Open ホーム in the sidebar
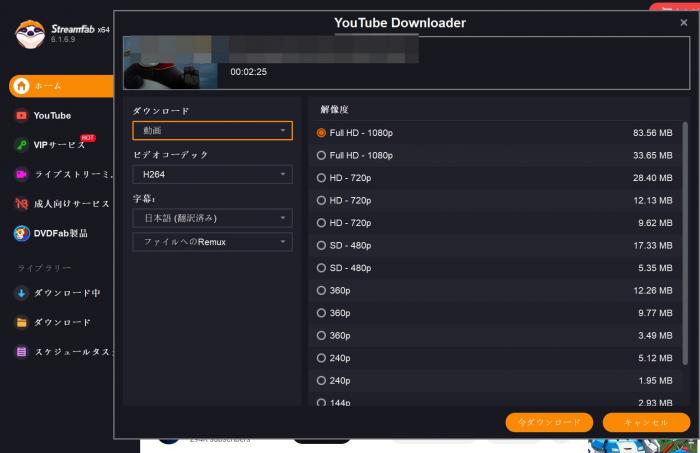This screenshot has height=453, width=700. click(61, 86)
